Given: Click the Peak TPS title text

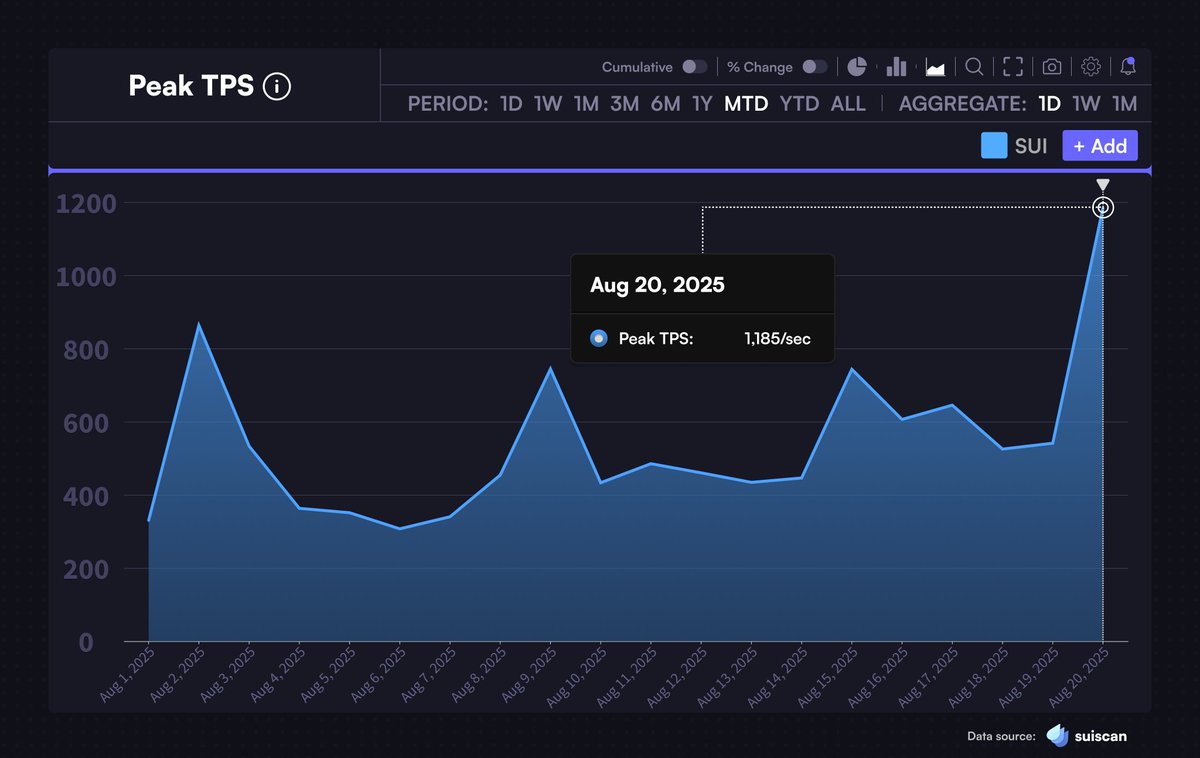Looking at the screenshot, I should coord(191,87).
